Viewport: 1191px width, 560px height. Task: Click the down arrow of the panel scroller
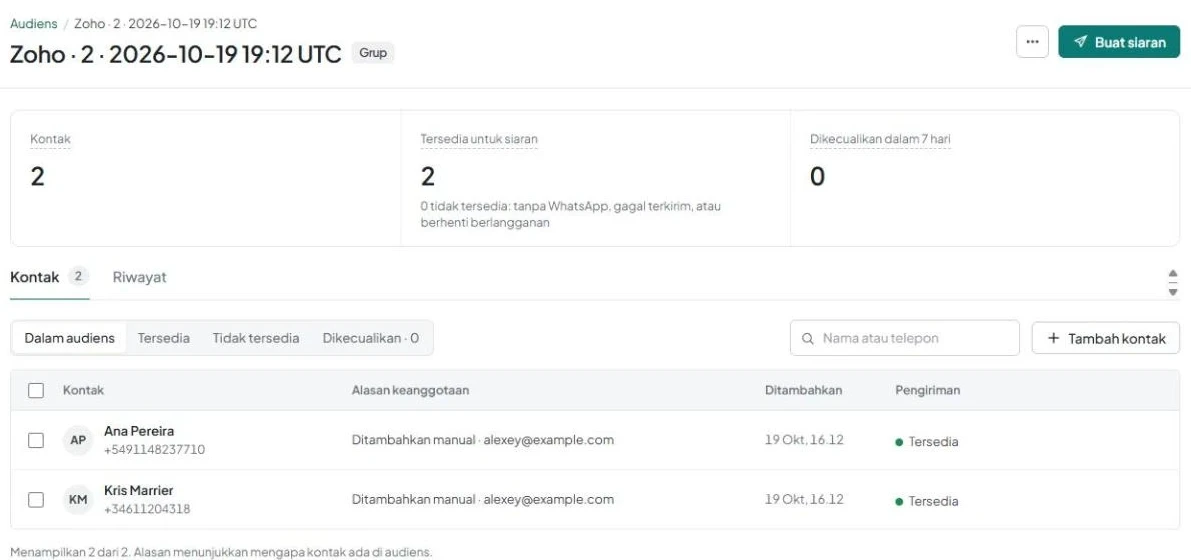click(1173, 291)
